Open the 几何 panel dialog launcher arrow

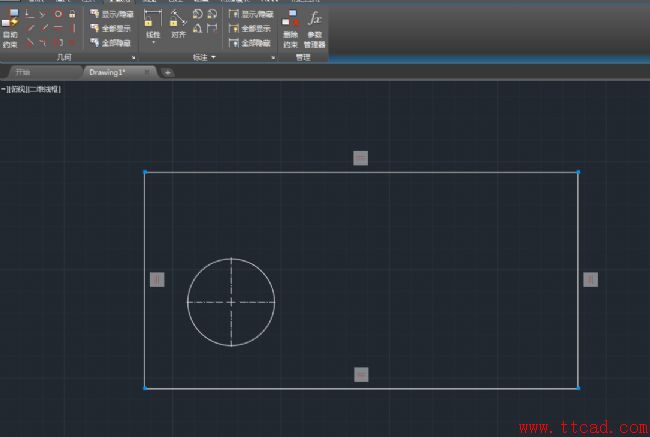[x=133, y=58]
